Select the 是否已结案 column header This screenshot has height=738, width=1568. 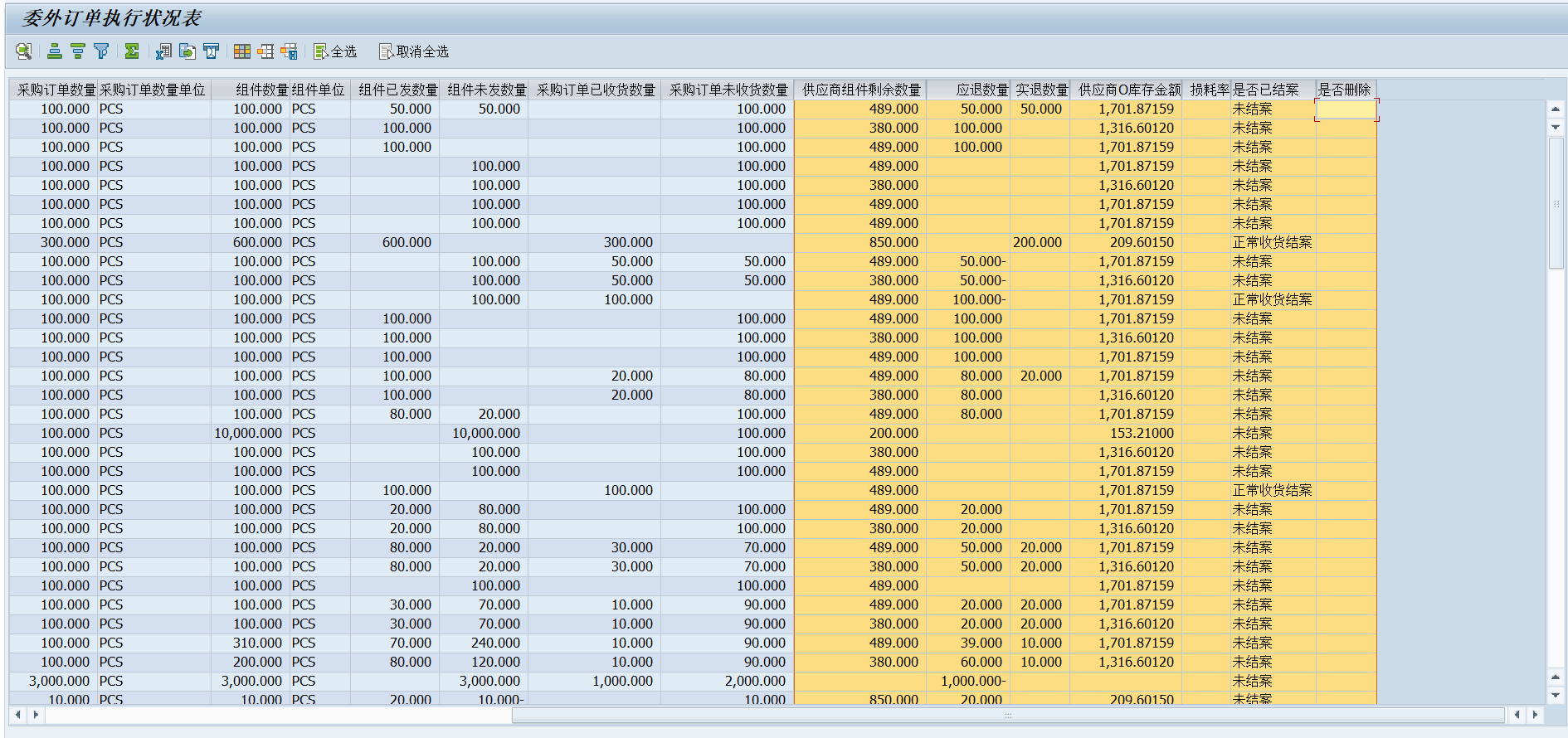point(1273,90)
